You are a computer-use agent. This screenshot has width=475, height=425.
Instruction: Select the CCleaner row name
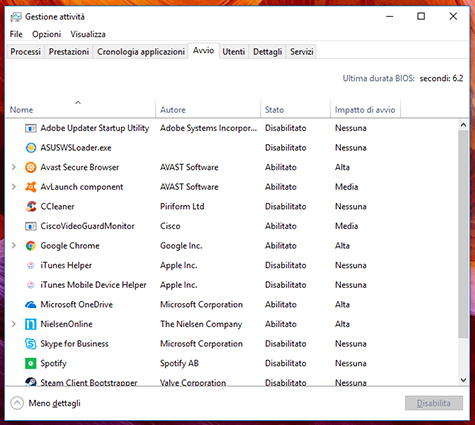(x=57, y=207)
